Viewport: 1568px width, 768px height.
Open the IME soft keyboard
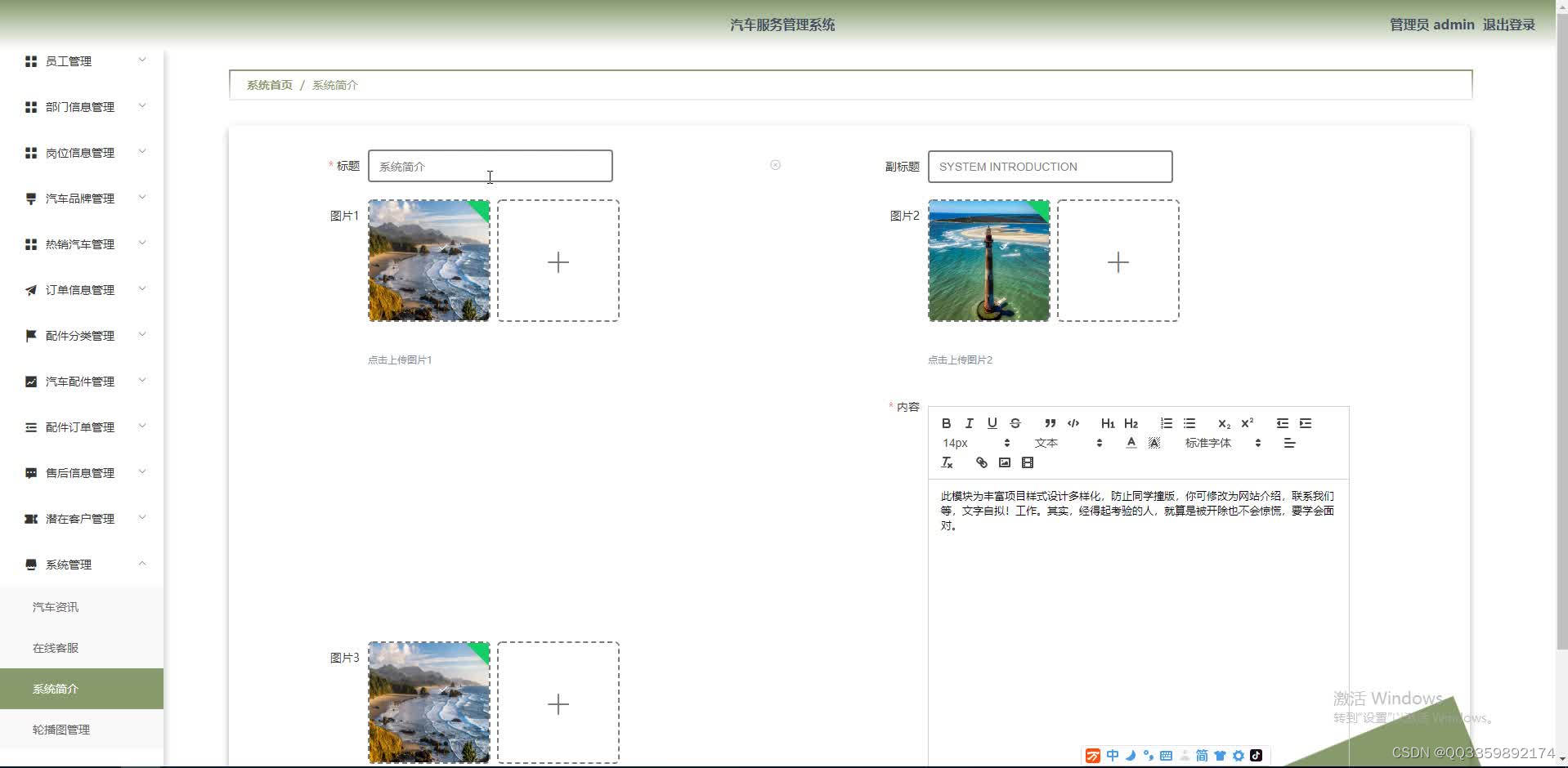1167,756
